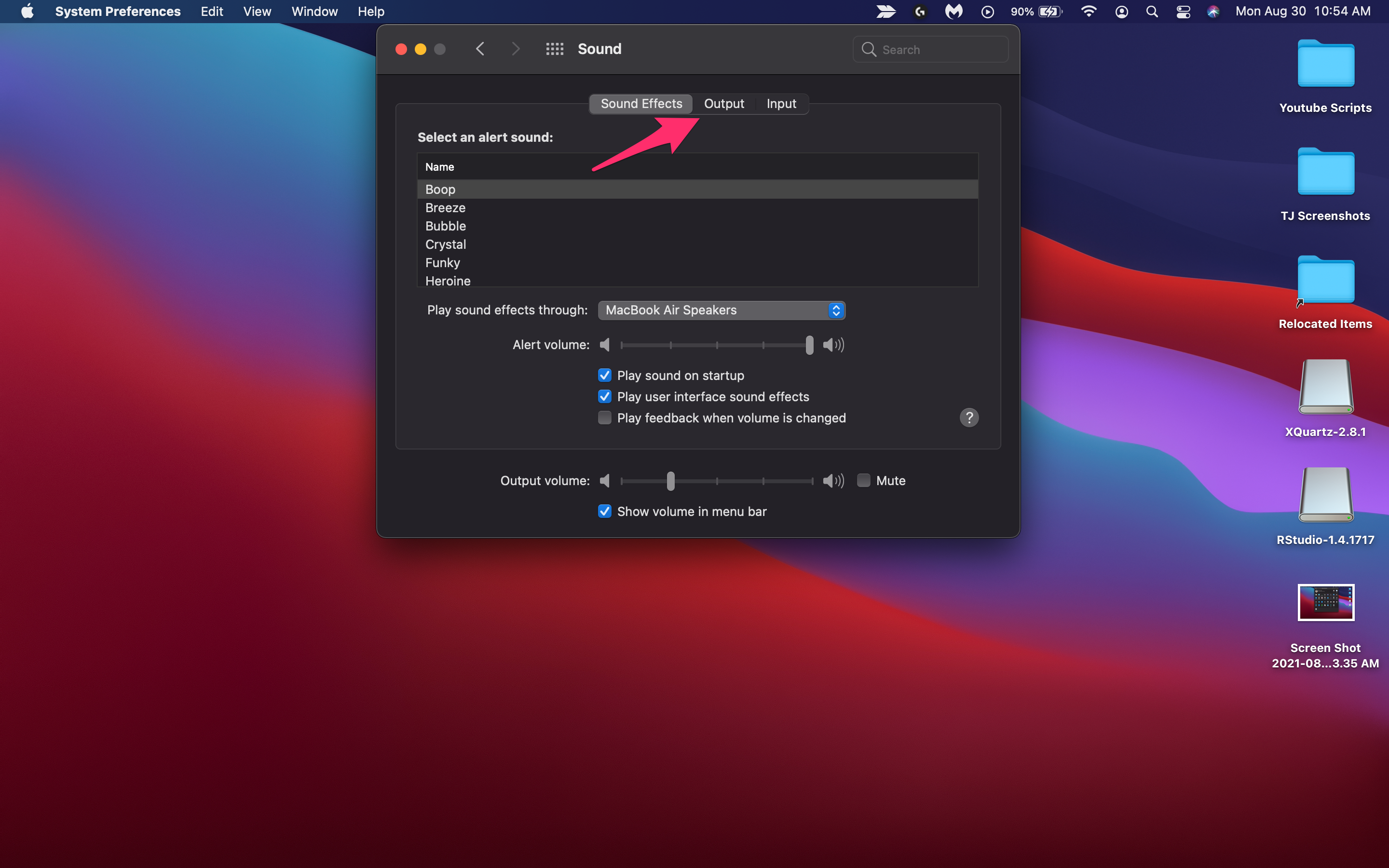1389x868 pixels.
Task: Go back with the left chevron
Action: click(480, 49)
